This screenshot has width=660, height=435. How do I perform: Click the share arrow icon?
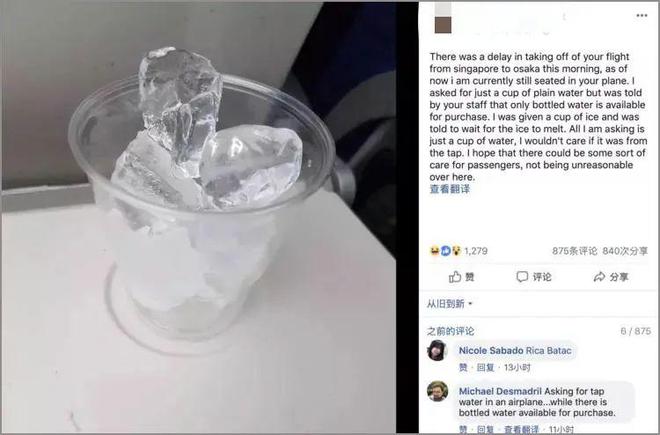point(599,277)
